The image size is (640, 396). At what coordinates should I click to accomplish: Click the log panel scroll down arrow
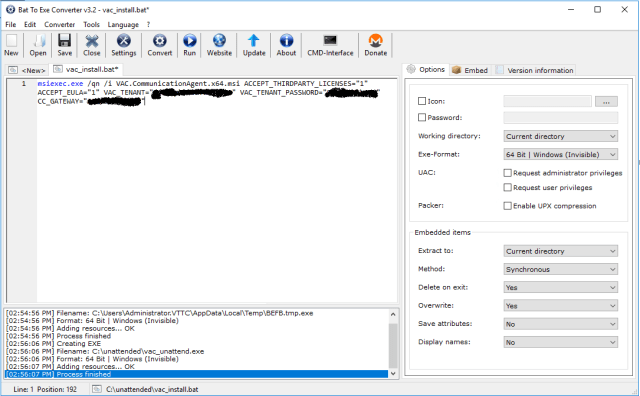393,374
